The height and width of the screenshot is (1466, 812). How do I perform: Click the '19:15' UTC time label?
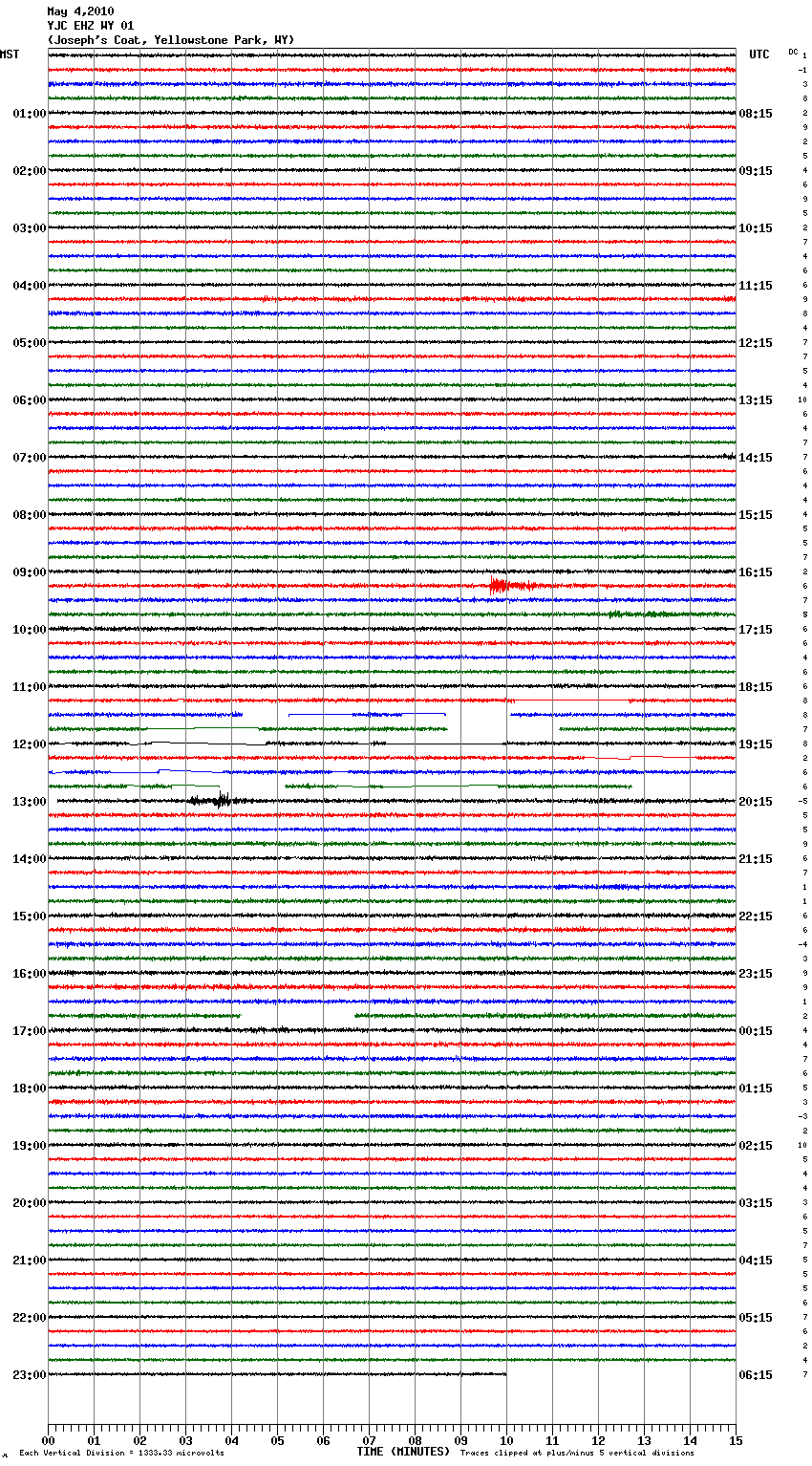pos(756,744)
